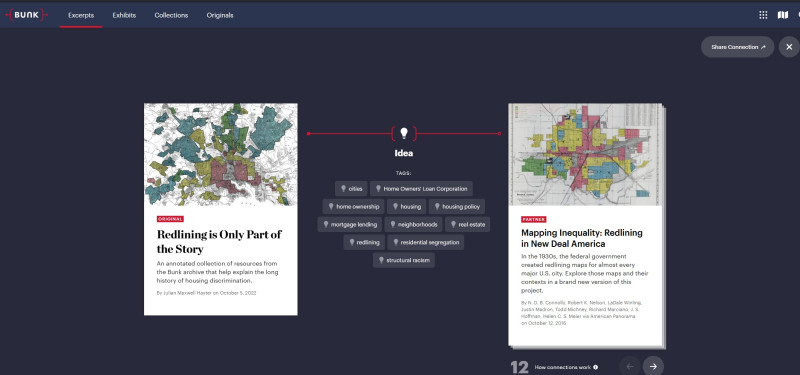Screen dimensions: 800x375
Task: Click the connection count number 12
Action: click(x=519, y=367)
